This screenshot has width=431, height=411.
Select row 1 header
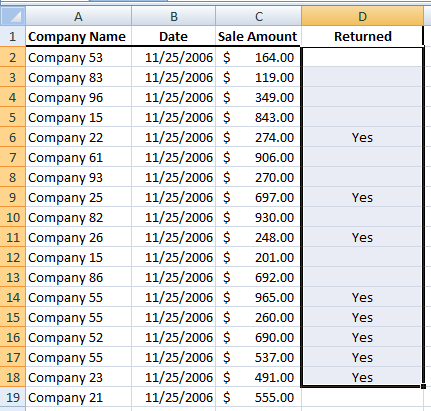tap(13, 36)
